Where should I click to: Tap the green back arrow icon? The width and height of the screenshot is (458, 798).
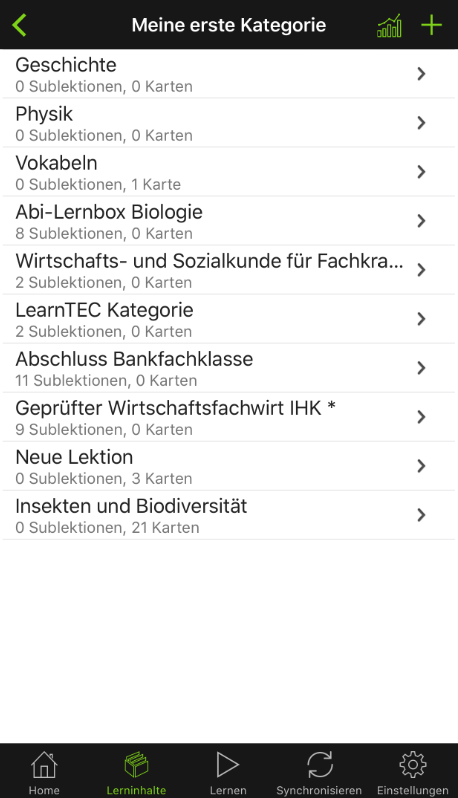(x=19, y=25)
